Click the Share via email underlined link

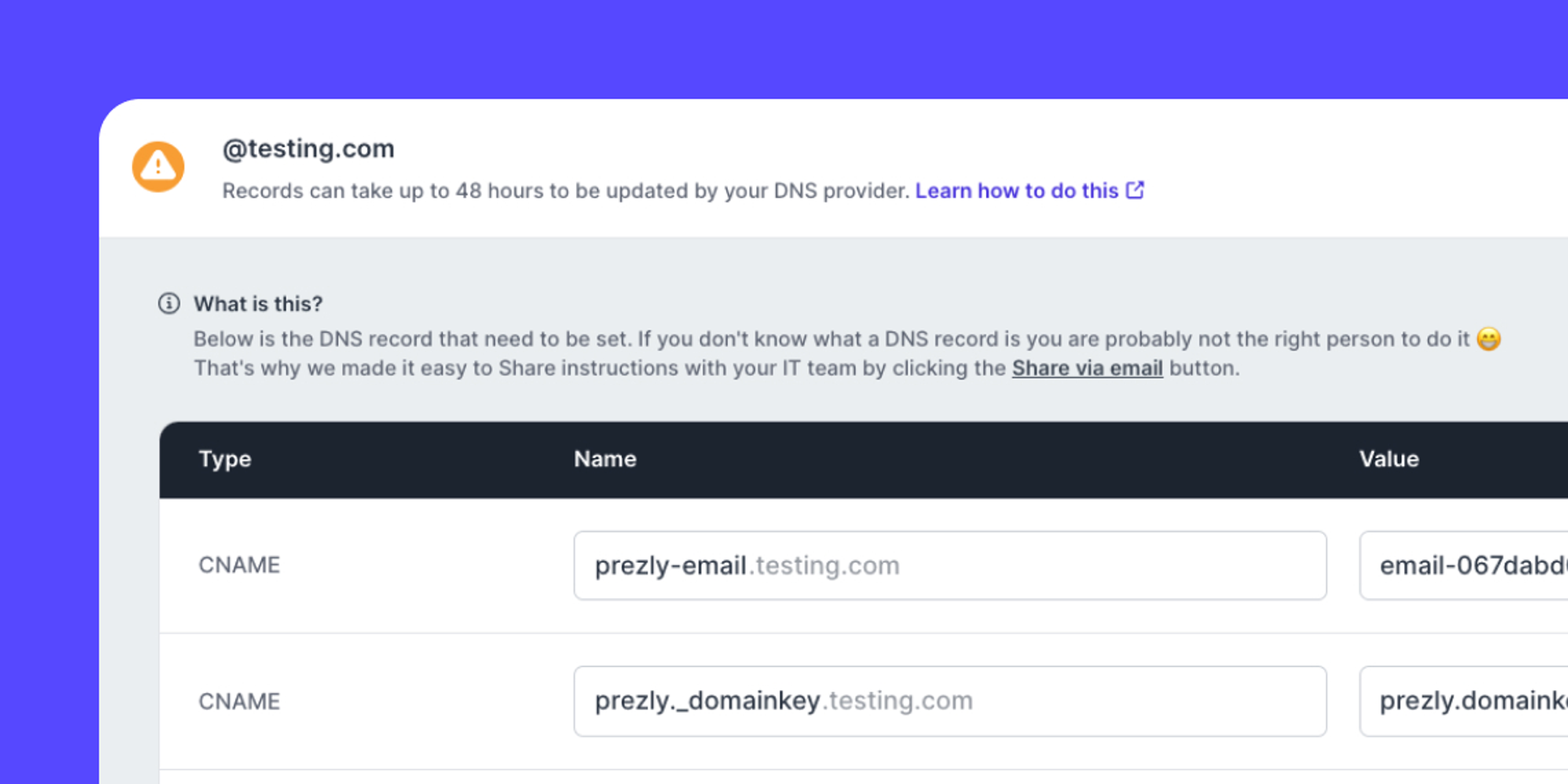coord(1087,367)
